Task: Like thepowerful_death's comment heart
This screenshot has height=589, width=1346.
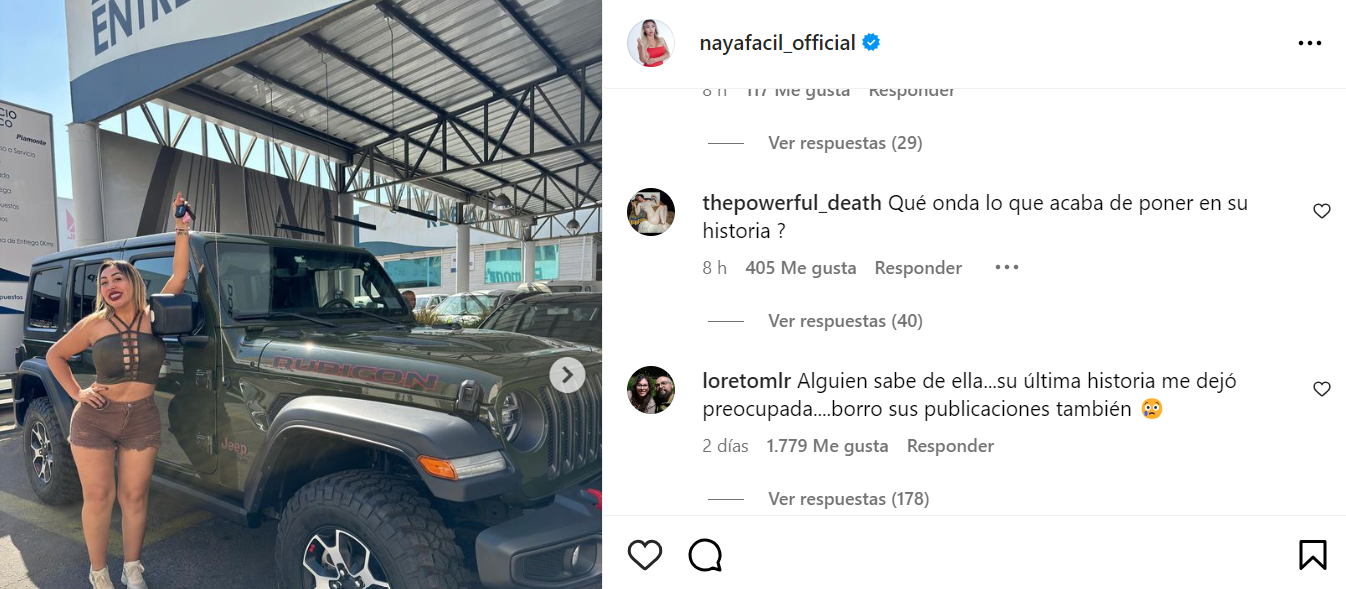Action: (x=1322, y=211)
